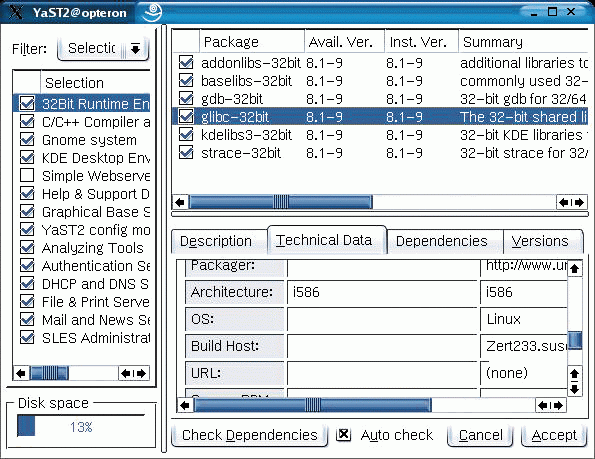The height and width of the screenshot is (459, 595).
Task: Toggle the glibc-32bit package checkbox
Action: coord(186,116)
